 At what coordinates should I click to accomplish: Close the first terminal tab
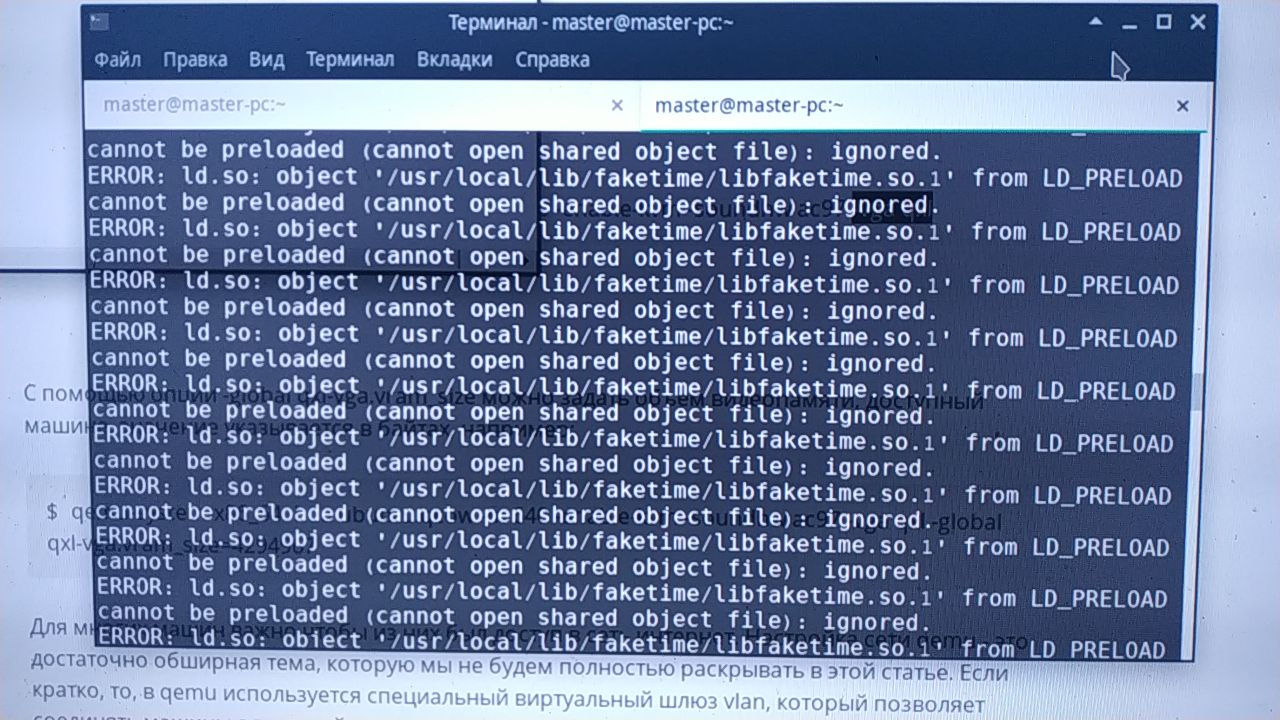[x=617, y=105]
